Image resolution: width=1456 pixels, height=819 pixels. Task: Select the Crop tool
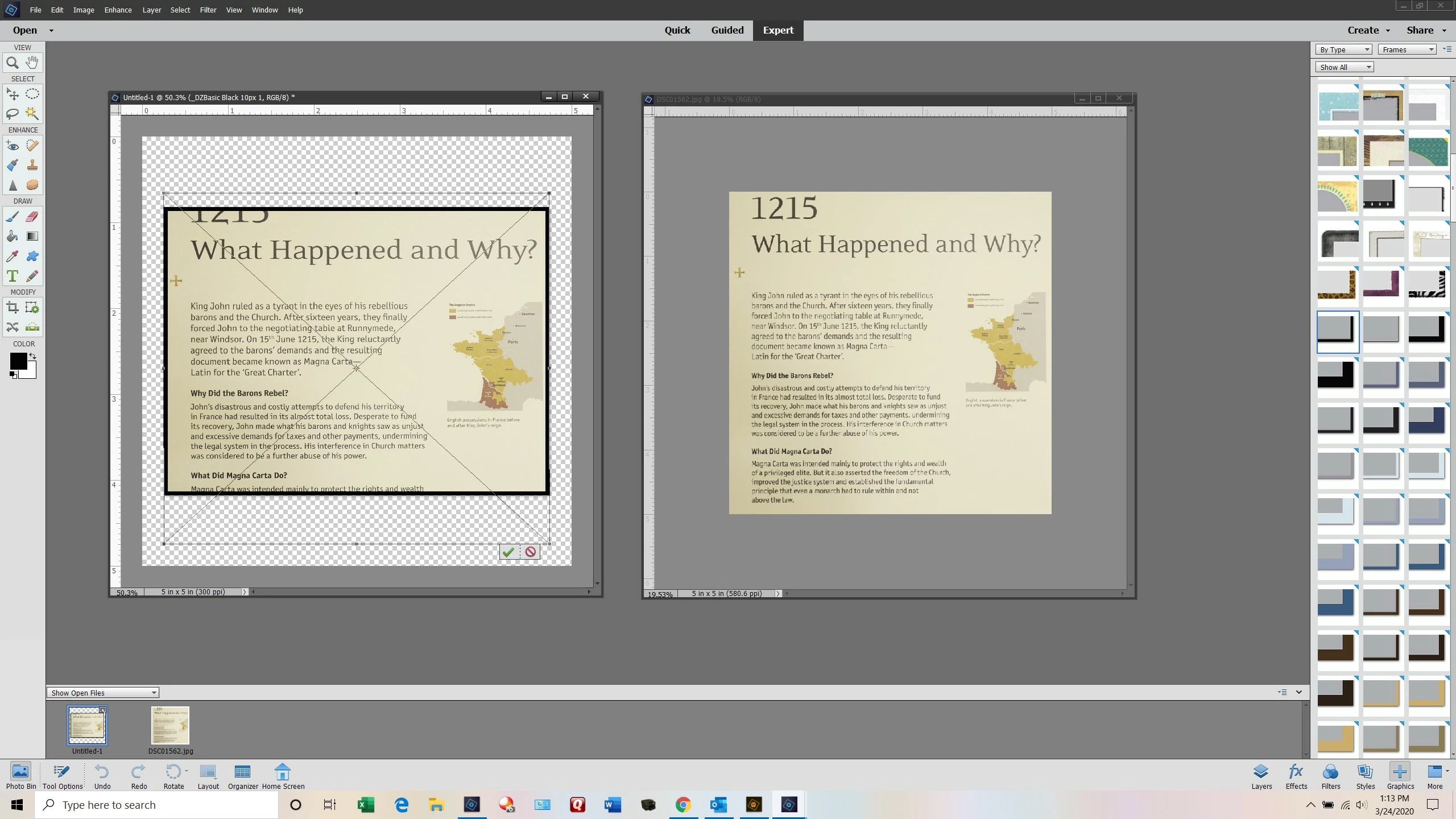12,308
